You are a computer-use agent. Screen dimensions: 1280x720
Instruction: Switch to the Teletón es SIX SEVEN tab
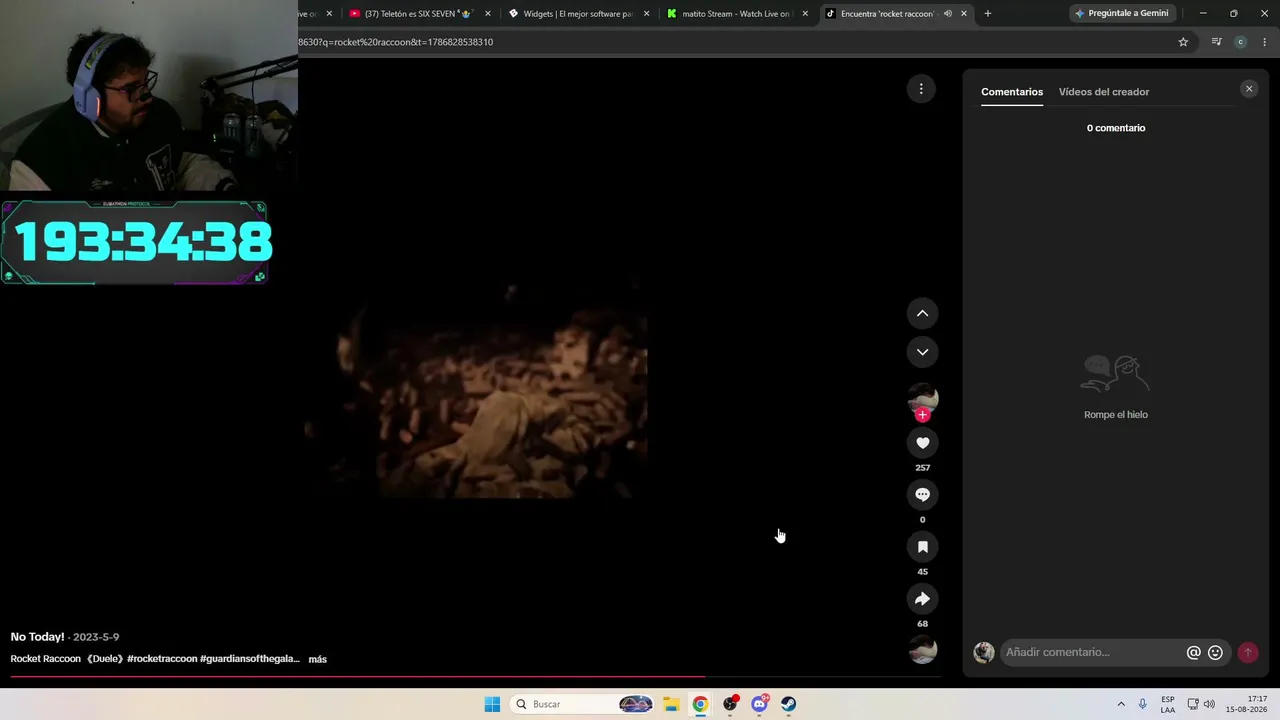pyautogui.click(x=418, y=14)
